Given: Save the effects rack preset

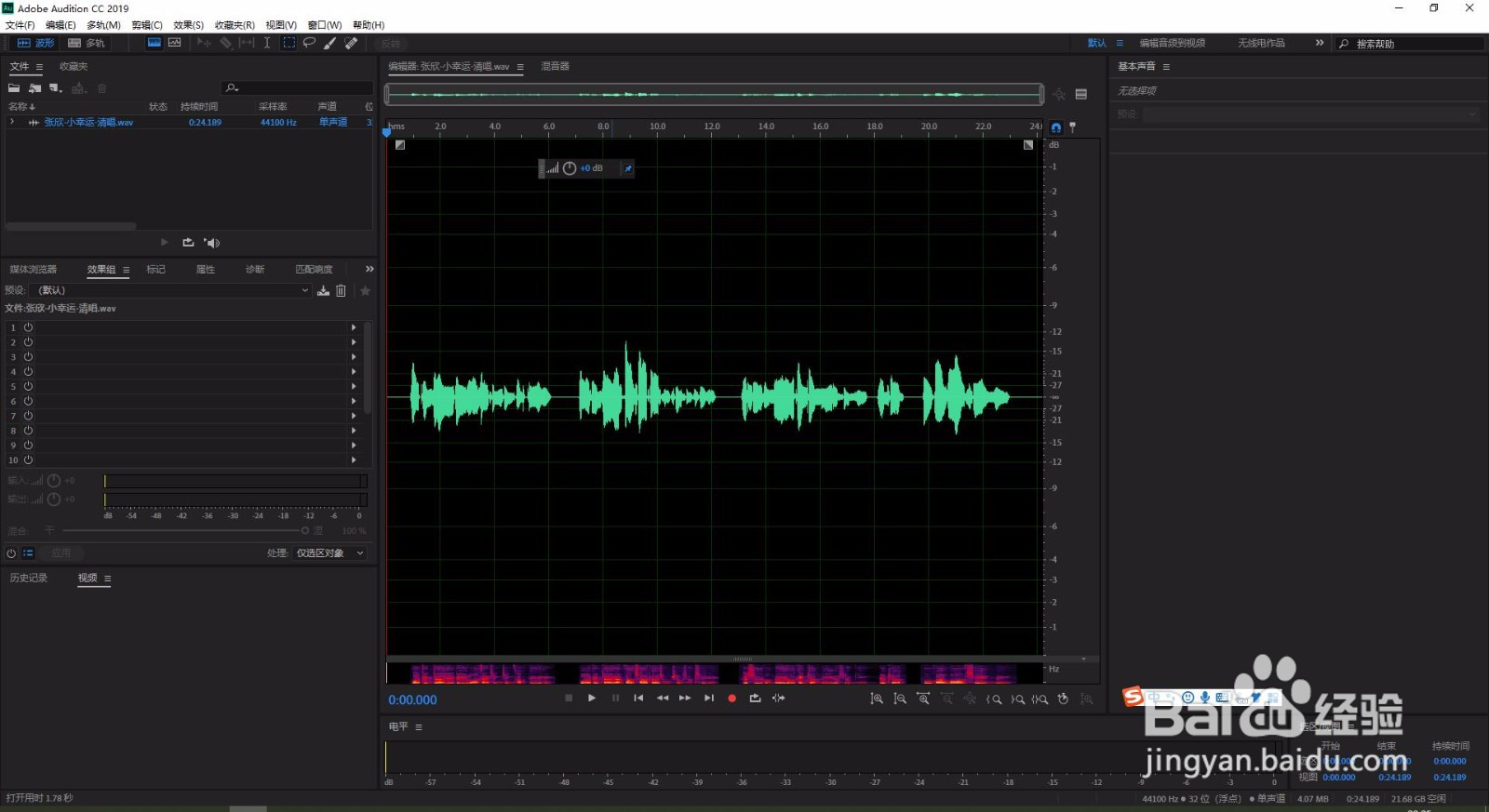Looking at the screenshot, I should [323, 290].
